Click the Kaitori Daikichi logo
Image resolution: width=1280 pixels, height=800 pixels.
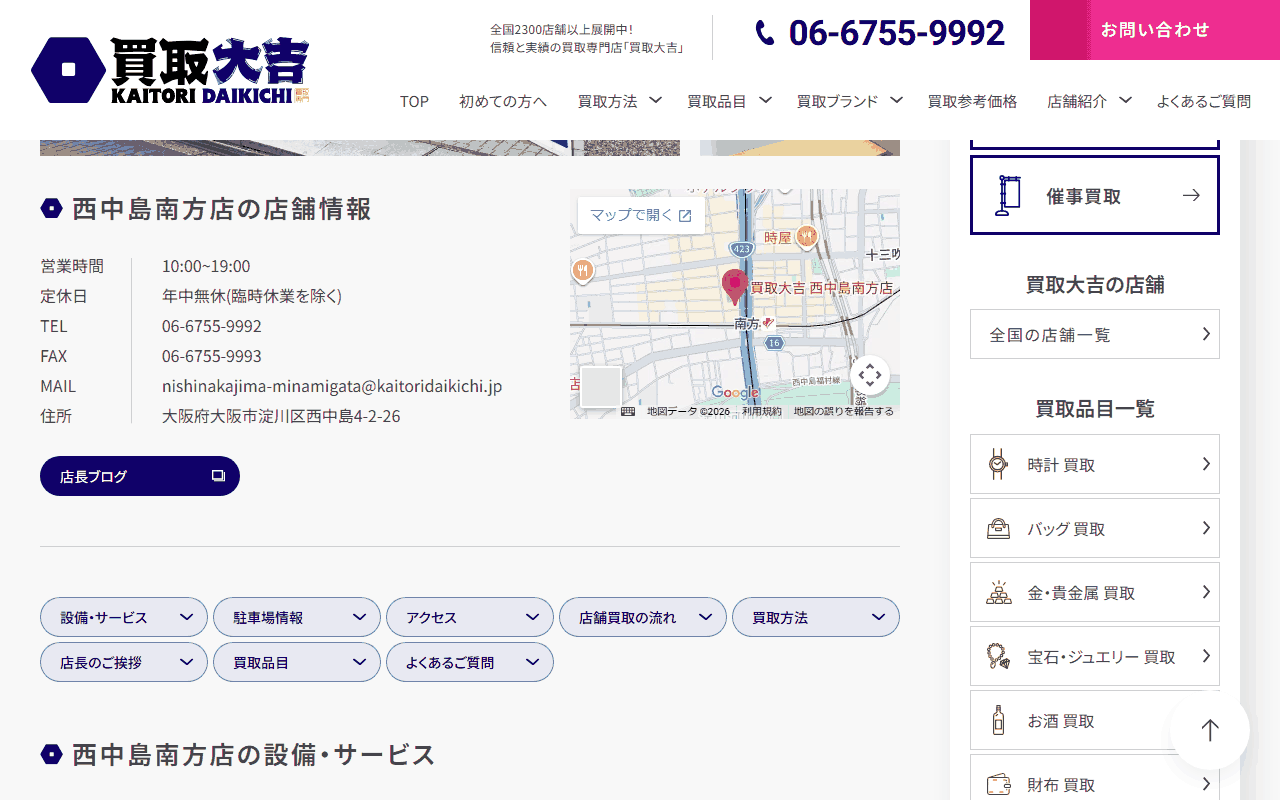(x=170, y=70)
